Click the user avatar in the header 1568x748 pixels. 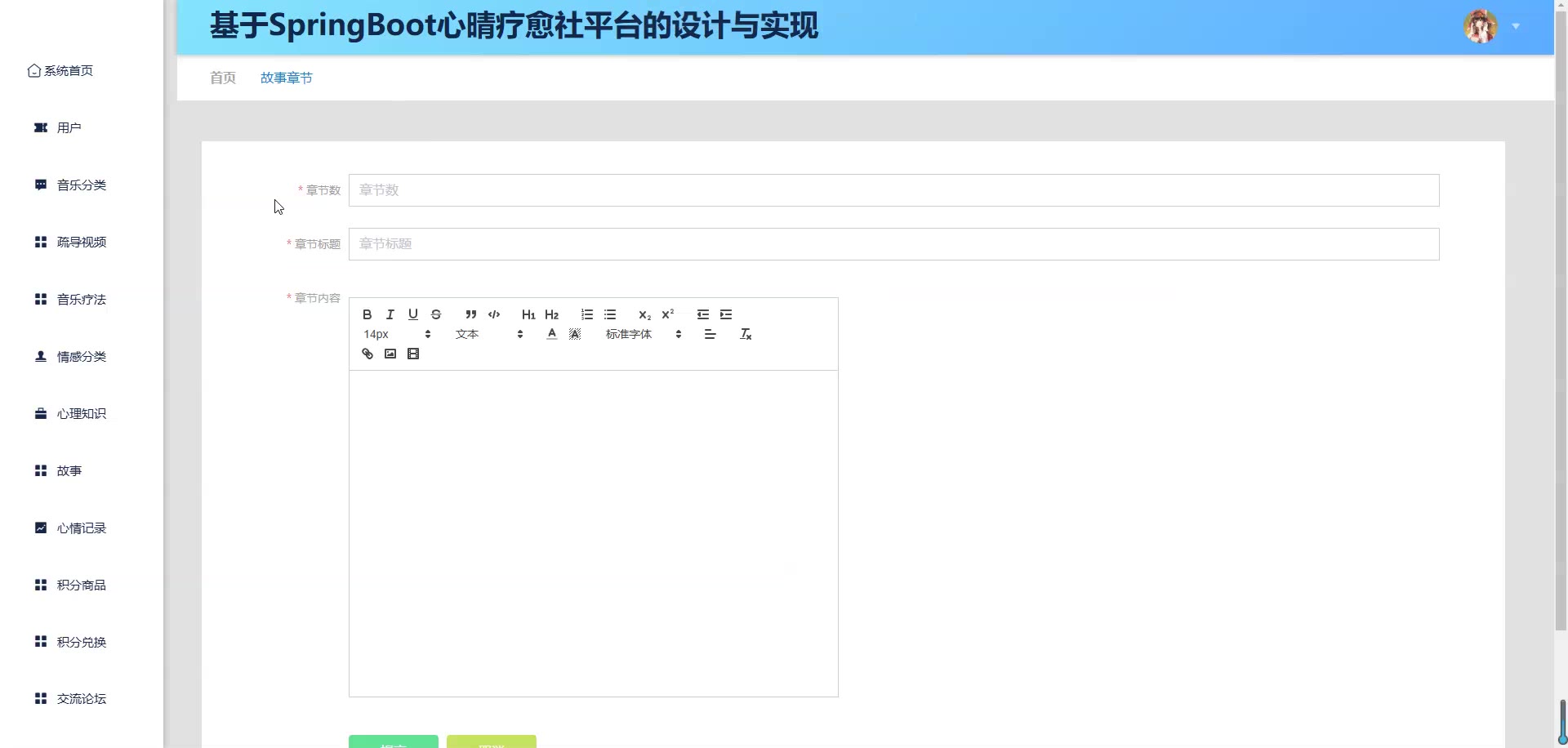[1481, 26]
